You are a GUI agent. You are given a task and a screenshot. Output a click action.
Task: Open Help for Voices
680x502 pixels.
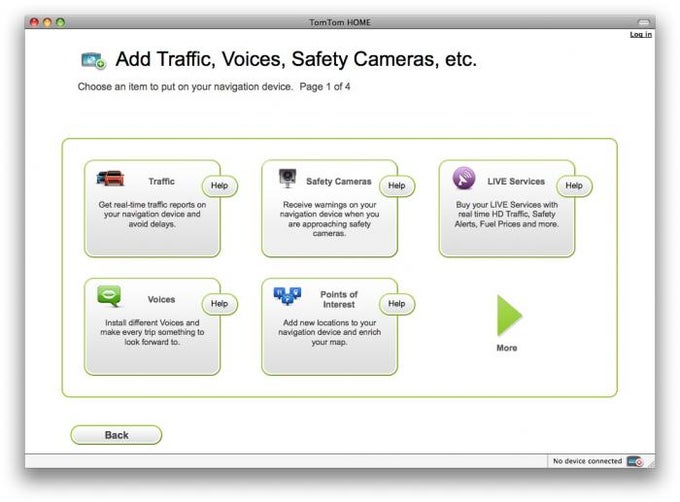(219, 303)
